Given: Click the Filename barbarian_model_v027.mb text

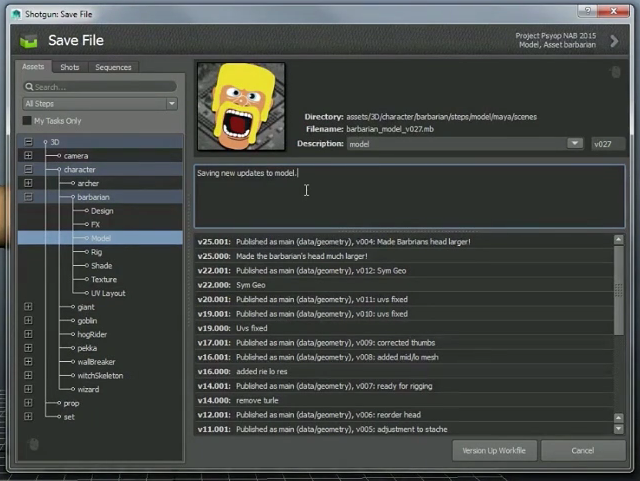Looking at the screenshot, I should pyautogui.click(x=390, y=129).
